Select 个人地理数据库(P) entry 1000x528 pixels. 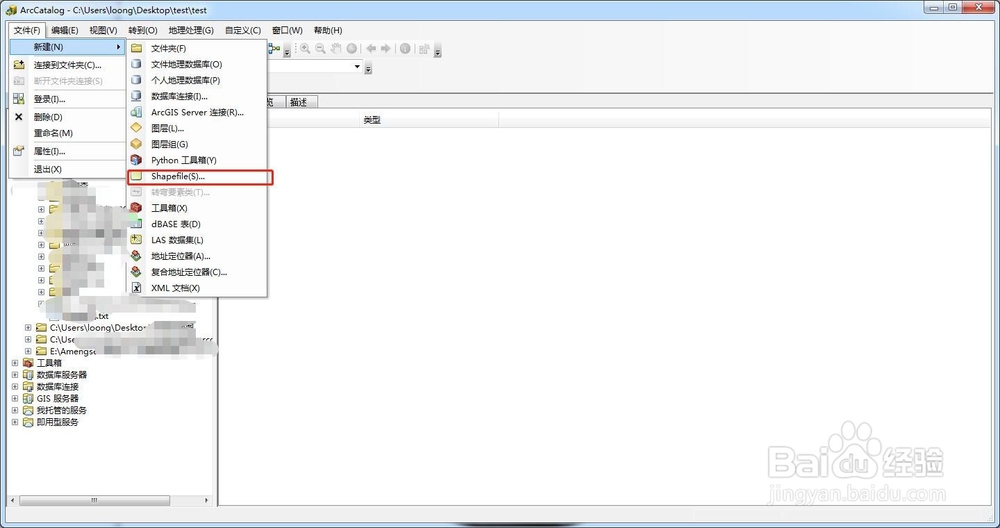(x=198, y=80)
